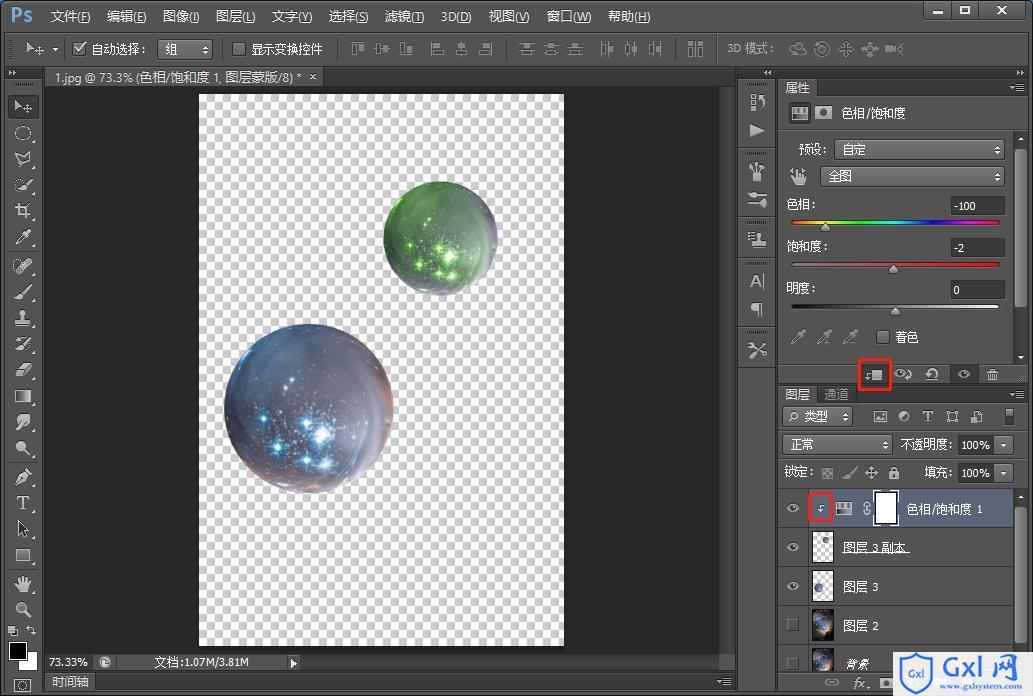Select the Hand tool
Image resolution: width=1033 pixels, height=696 pixels.
point(23,584)
